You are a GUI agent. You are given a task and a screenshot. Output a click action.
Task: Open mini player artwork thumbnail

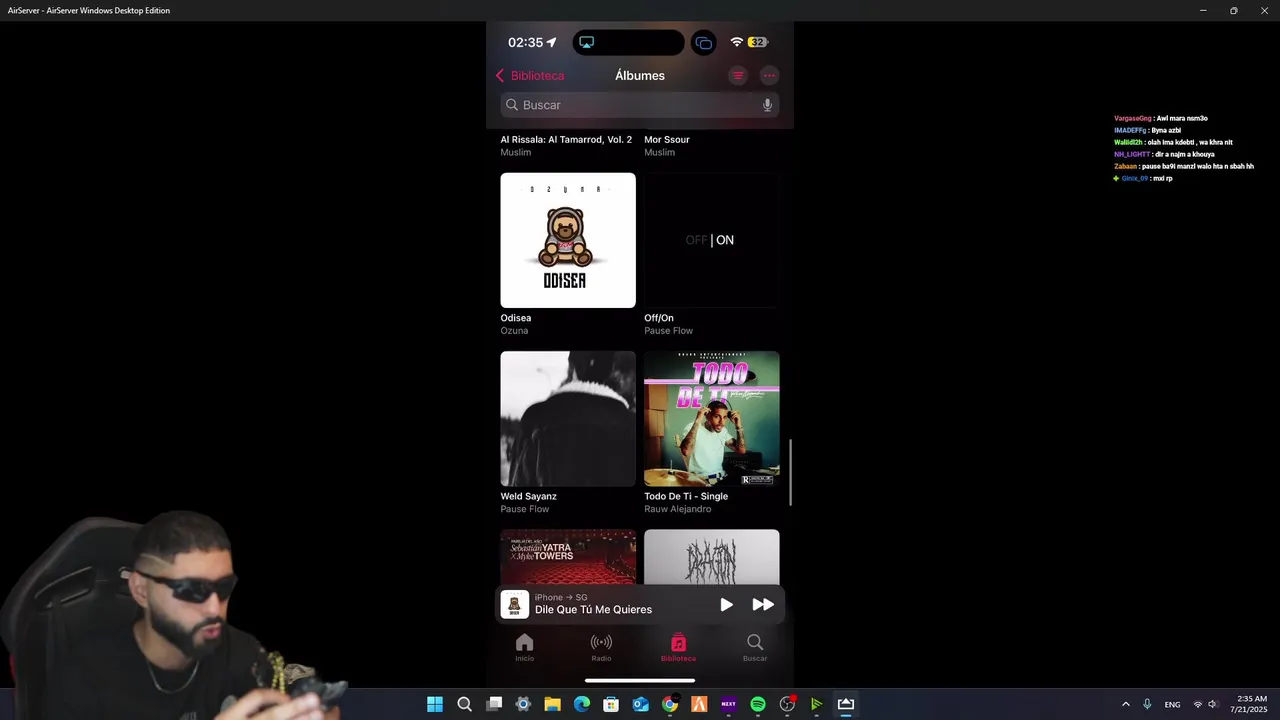click(515, 604)
